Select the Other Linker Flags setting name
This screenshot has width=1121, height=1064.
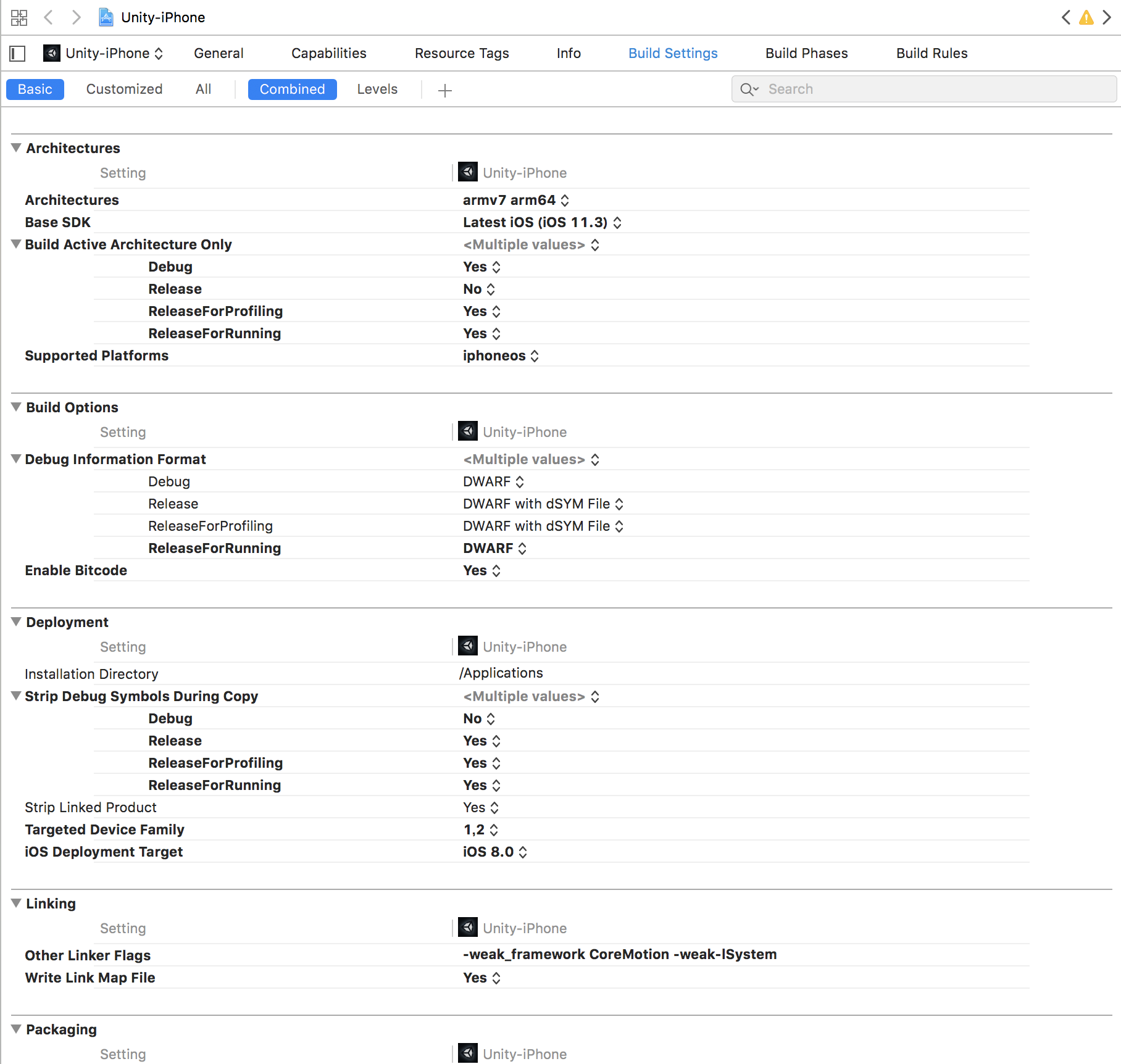click(88, 955)
